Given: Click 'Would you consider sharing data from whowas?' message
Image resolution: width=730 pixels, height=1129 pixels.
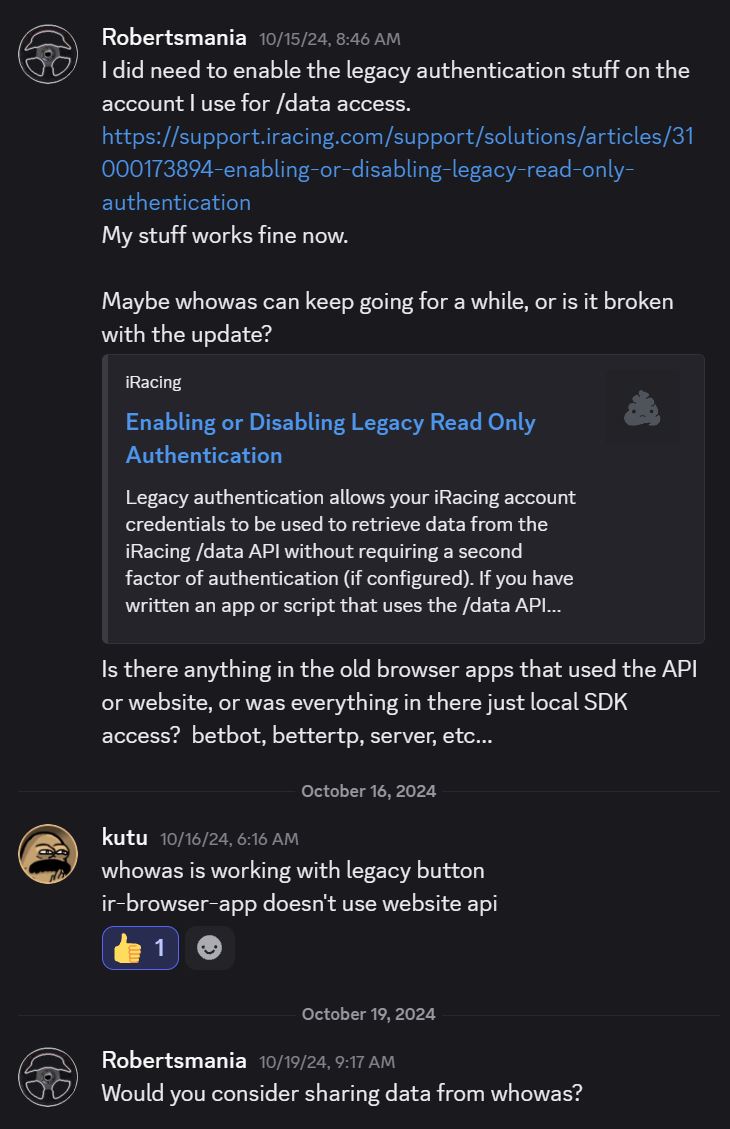Looking at the screenshot, I should click(342, 1094).
